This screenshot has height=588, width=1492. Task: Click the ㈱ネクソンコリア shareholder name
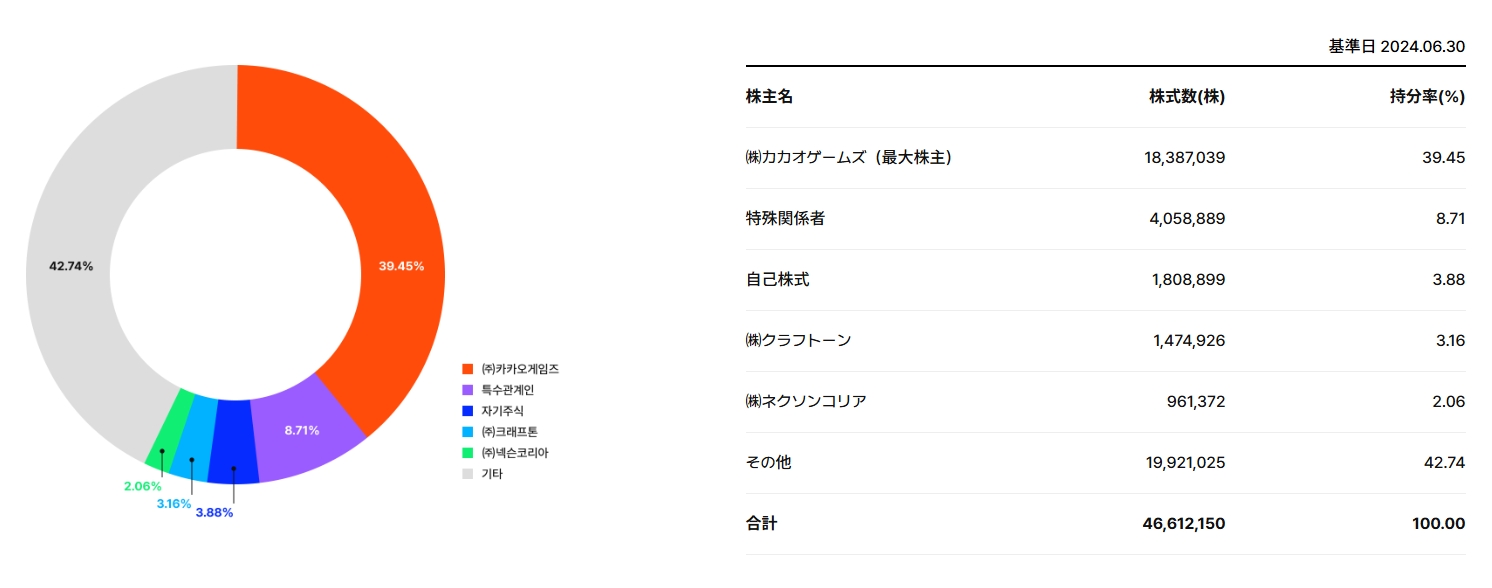806,402
